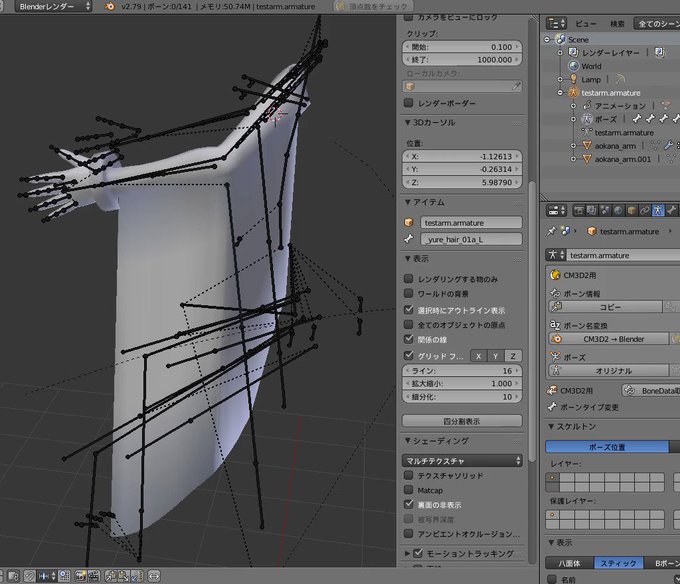Expand the レンダーレイヤー tree node
The image size is (680, 584).
click(x=560, y=52)
